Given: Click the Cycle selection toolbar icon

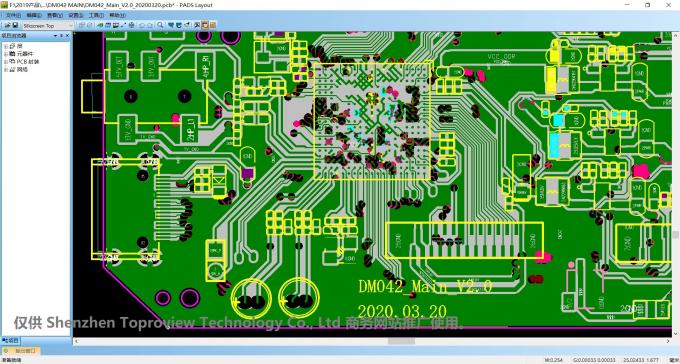Looking at the screenshot, I should click(90, 25).
